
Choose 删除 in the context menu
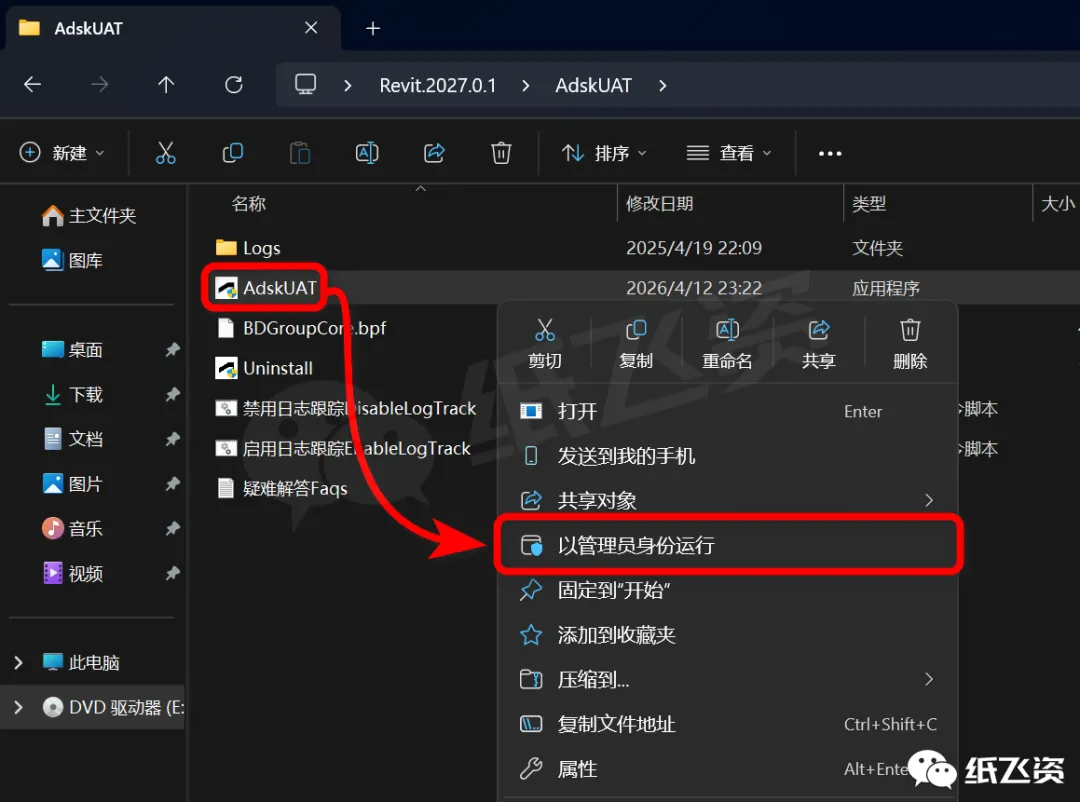(x=910, y=344)
